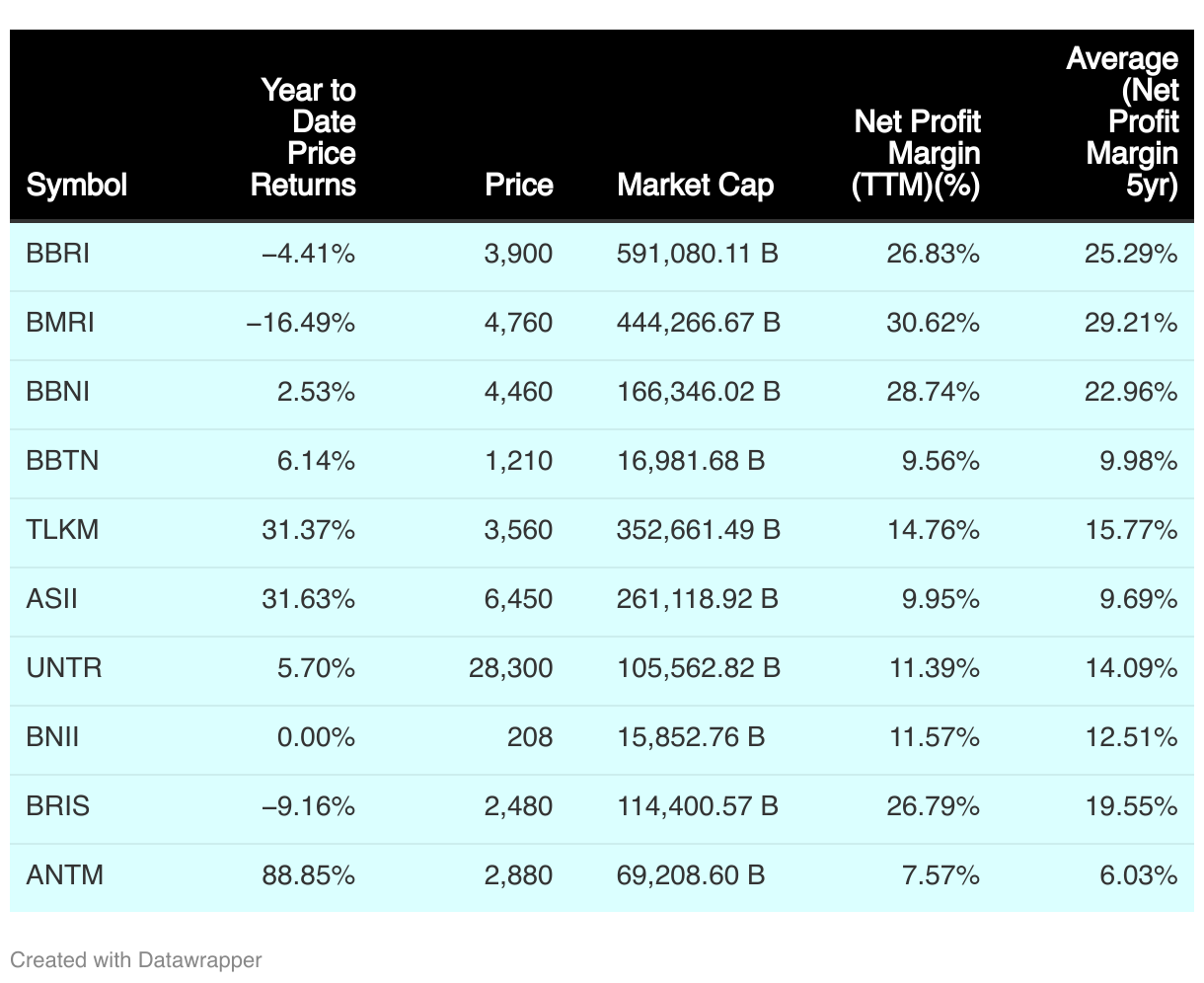Click the Symbol column header
The width and height of the screenshot is (1204, 983).
coord(77,185)
